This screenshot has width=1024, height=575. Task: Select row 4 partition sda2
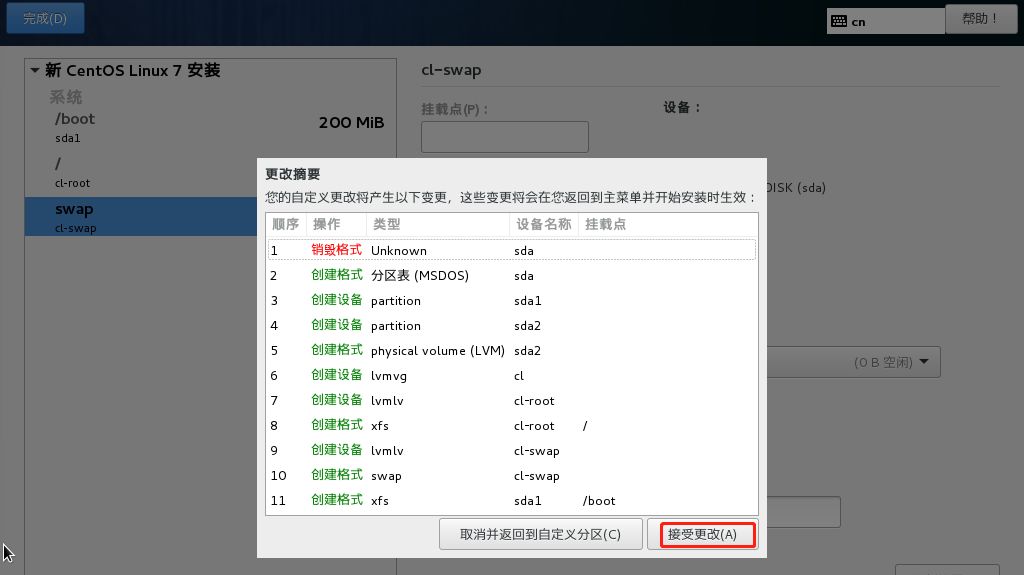coord(512,325)
